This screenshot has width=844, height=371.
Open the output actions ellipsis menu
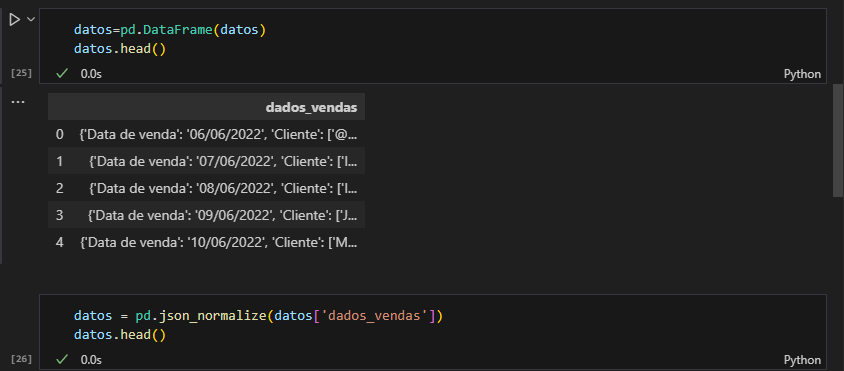point(18,103)
